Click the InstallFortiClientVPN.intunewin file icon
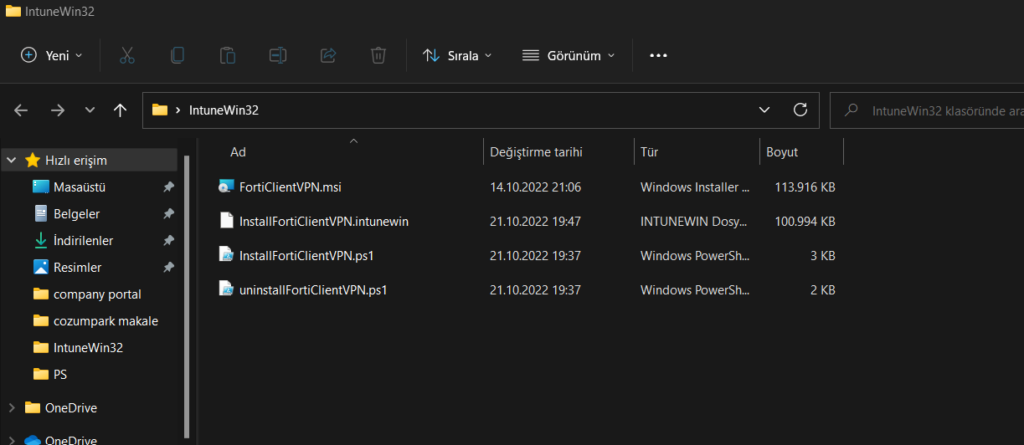The width and height of the screenshot is (1024, 445). coord(226,221)
